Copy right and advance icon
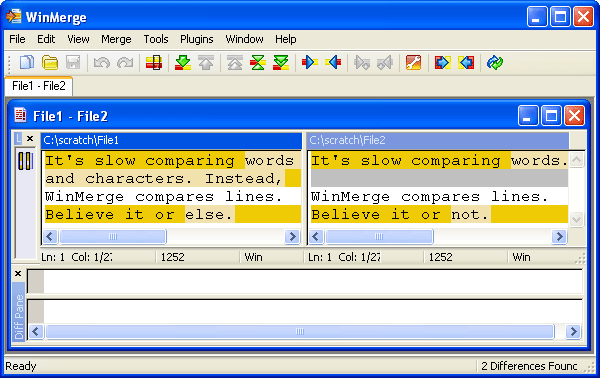Viewport: 600px width, 378px height. click(362, 62)
